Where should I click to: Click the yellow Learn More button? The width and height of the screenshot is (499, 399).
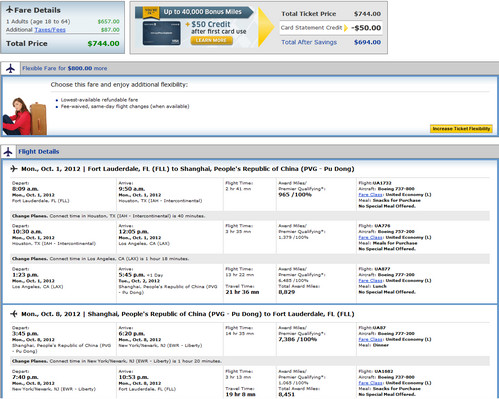[211, 40]
